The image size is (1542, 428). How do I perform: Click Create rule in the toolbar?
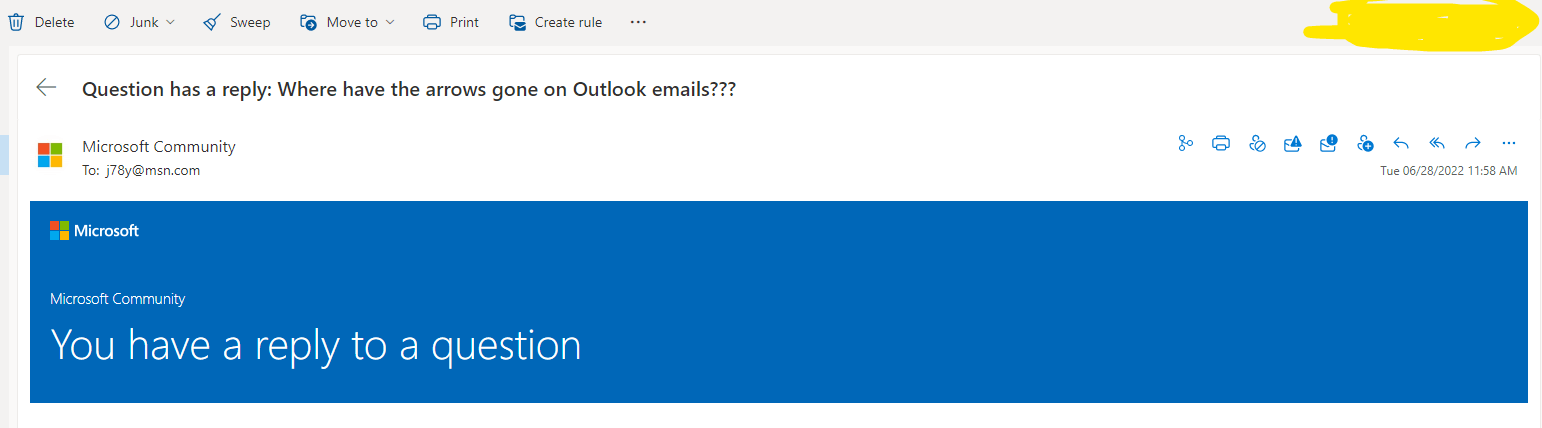point(555,22)
